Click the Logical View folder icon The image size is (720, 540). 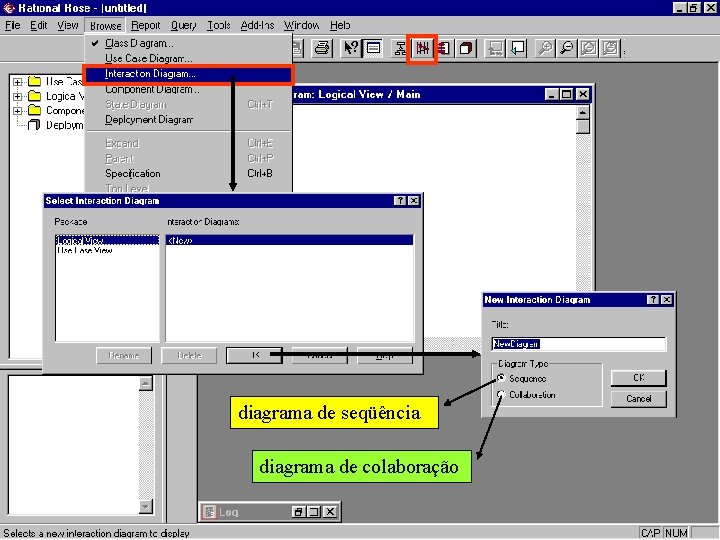[34, 96]
